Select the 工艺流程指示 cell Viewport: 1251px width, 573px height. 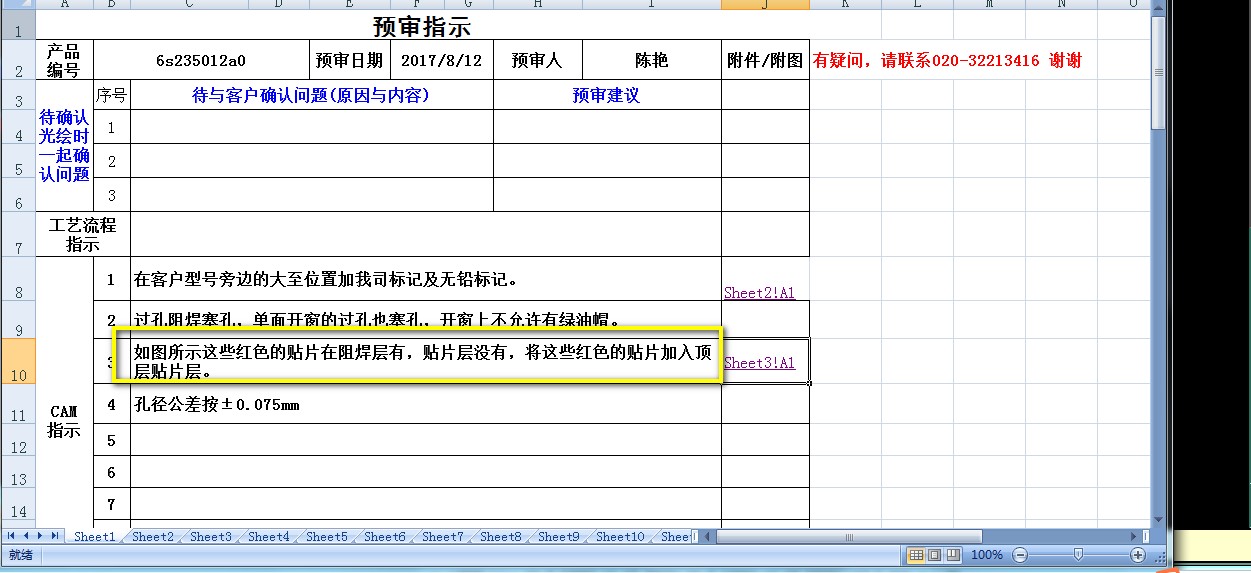(83, 234)
